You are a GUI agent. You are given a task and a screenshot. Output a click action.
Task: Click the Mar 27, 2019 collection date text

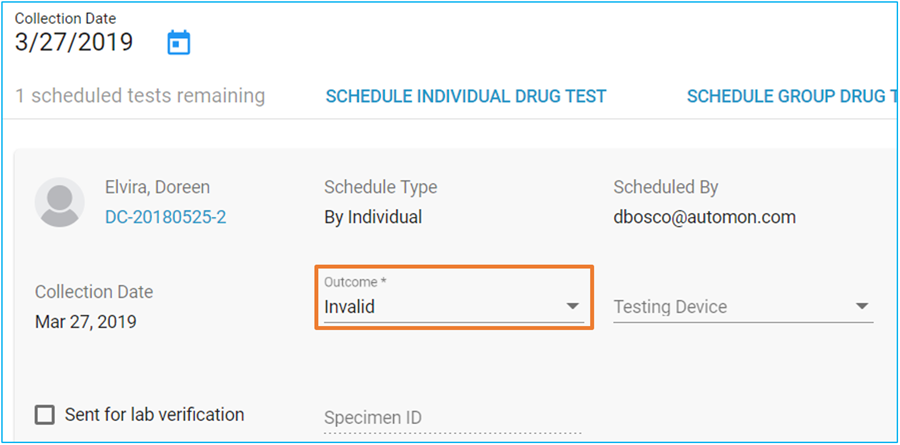point(86,322)
